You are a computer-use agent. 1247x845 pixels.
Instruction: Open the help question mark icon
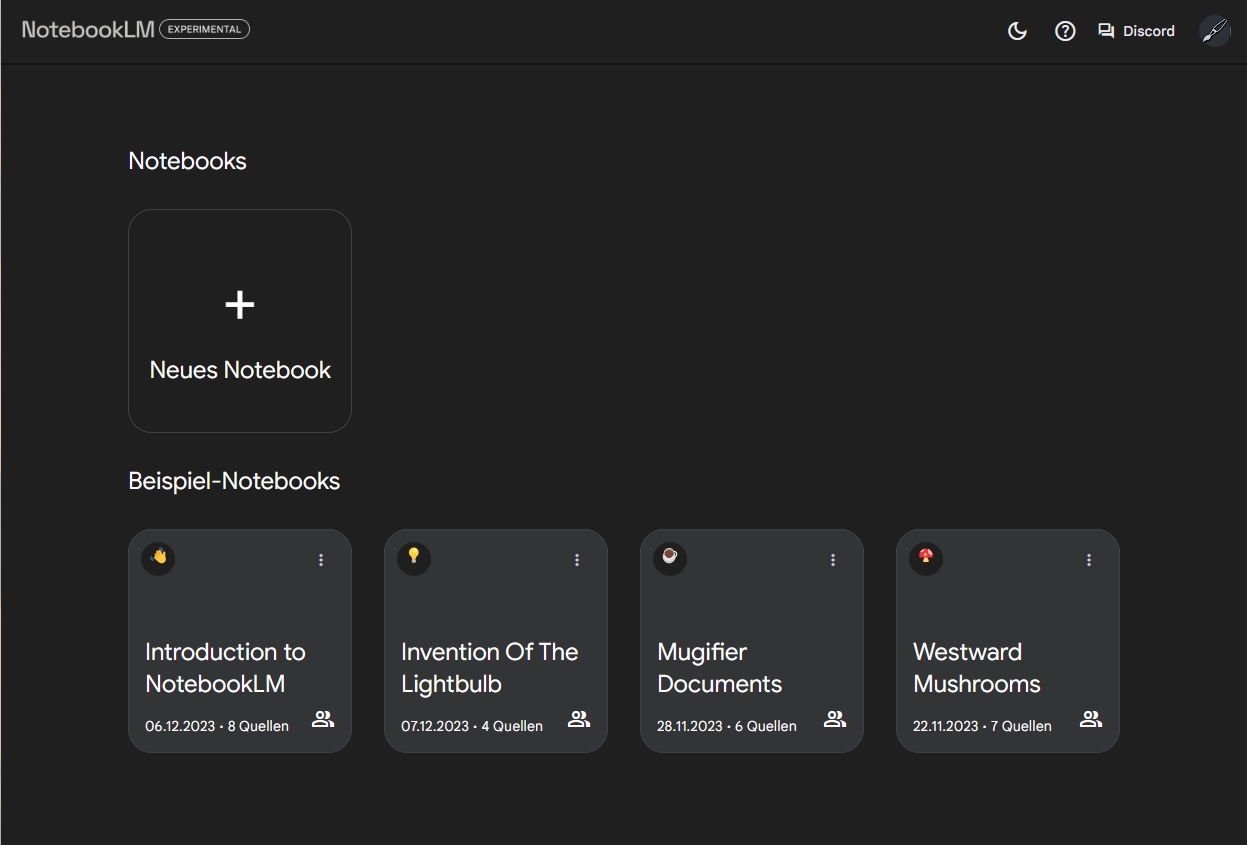click(x=1065, y=31)
